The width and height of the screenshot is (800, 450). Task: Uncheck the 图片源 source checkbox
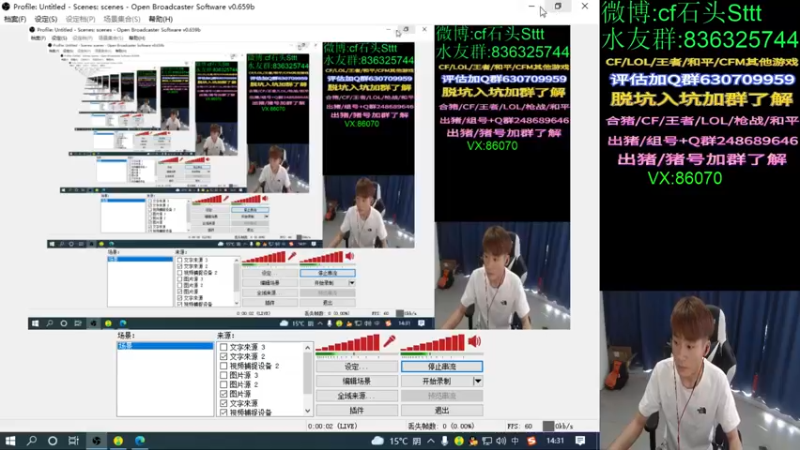[x=223, y=394]
